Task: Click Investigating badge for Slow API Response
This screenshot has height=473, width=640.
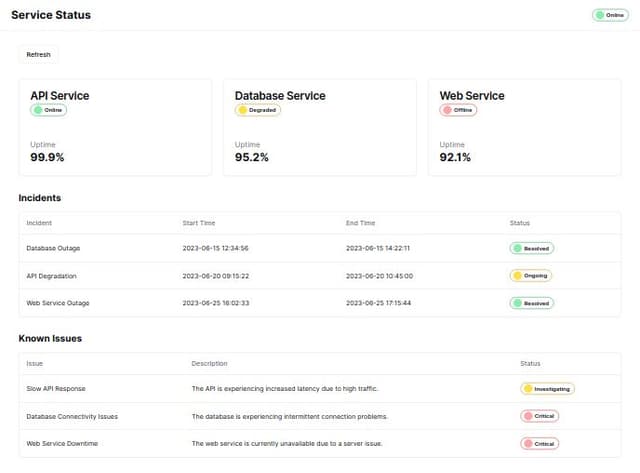Action: [x=547, y=388]
